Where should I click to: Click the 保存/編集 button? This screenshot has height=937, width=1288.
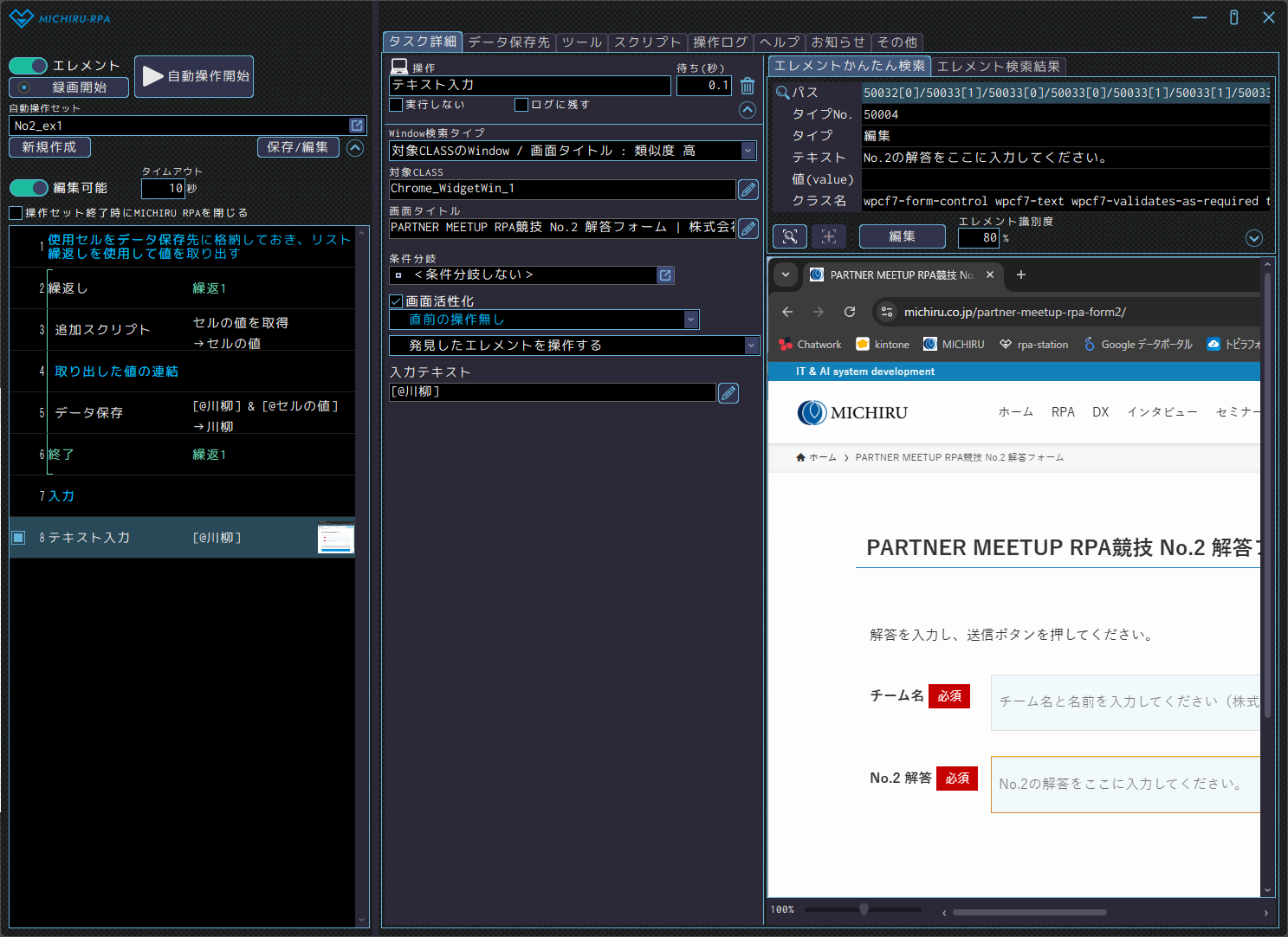click(297, 147)
